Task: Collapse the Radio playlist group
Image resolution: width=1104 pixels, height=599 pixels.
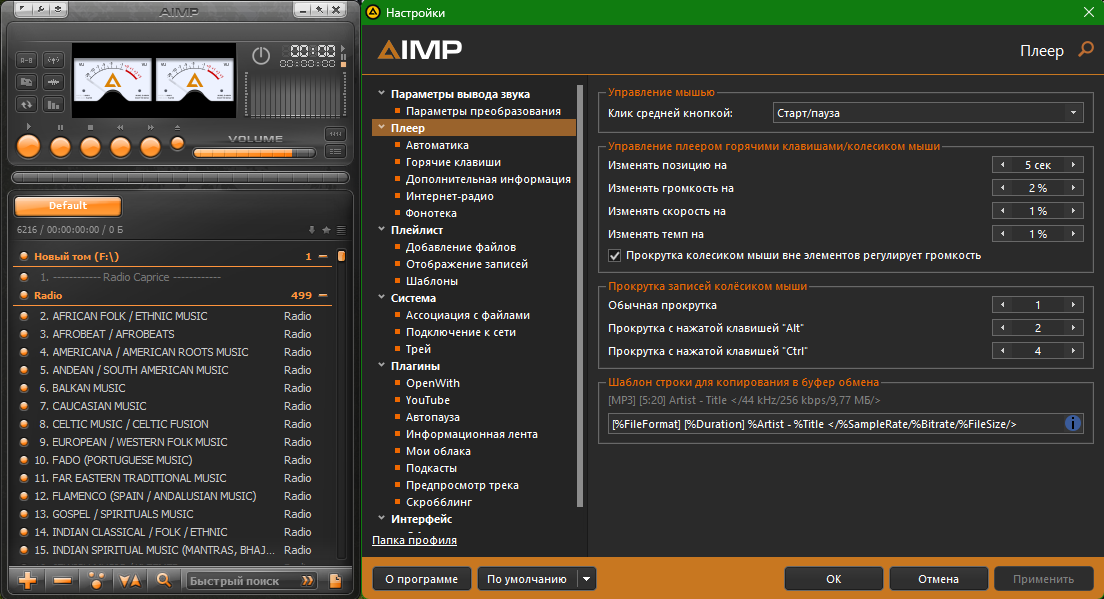Action: [x=323, y=296]
